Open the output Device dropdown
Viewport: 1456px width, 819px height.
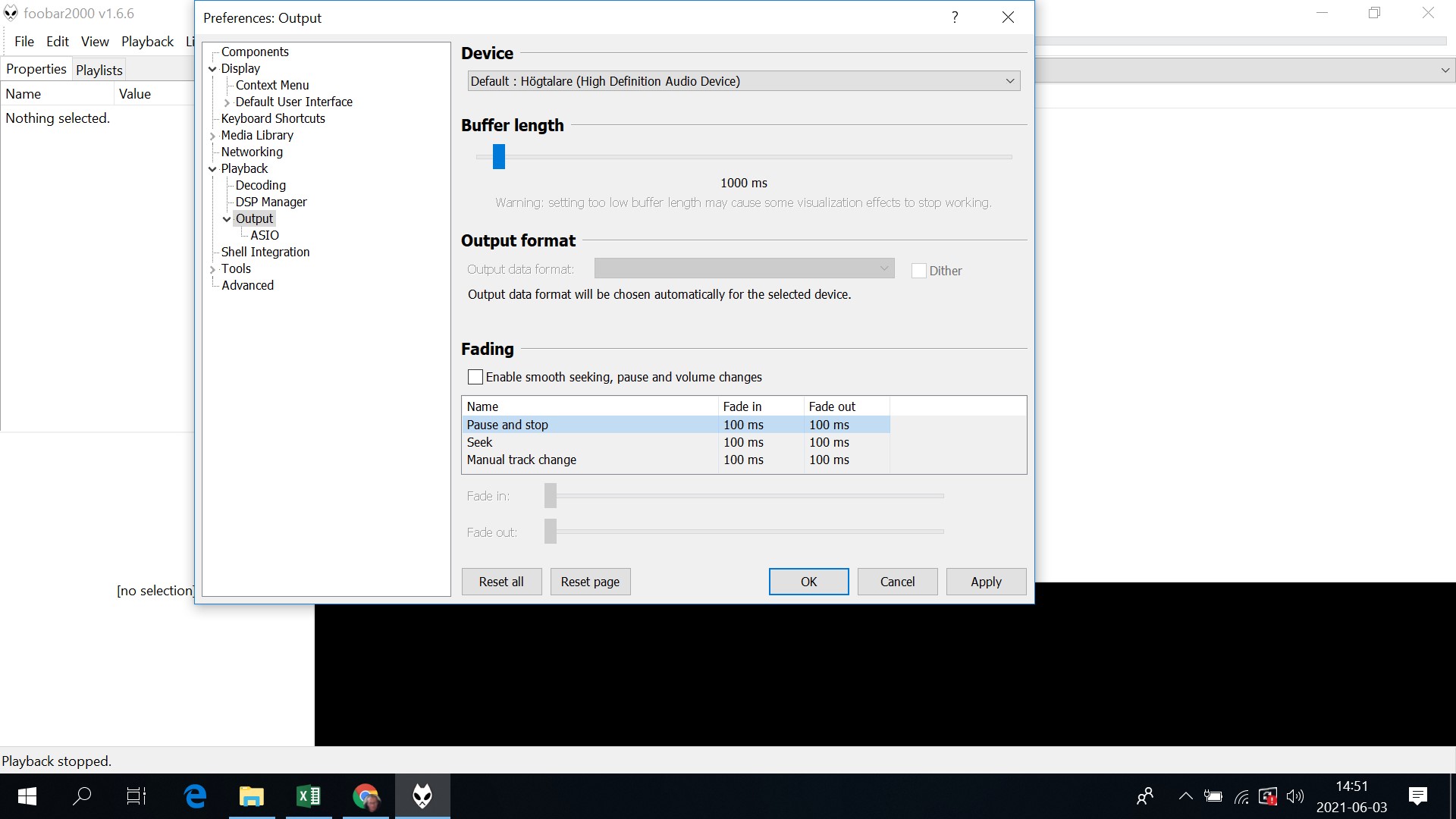[x=743, y=81]
